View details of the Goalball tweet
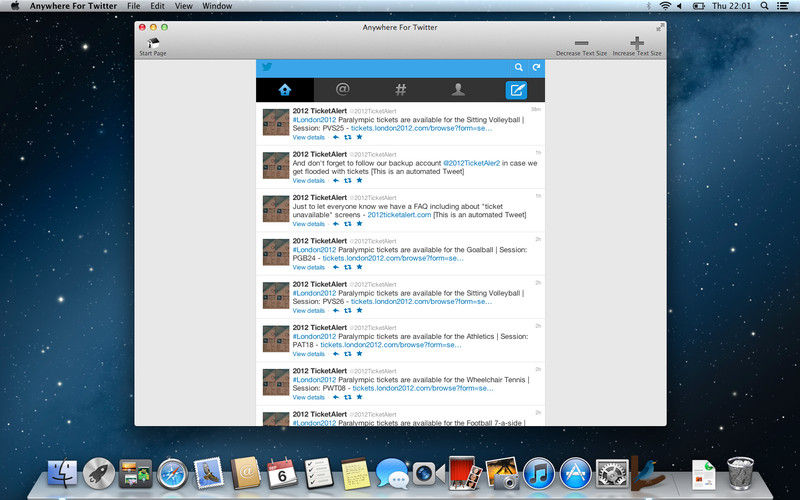Viewport: 800px width, 500px height. click(308, 267)
